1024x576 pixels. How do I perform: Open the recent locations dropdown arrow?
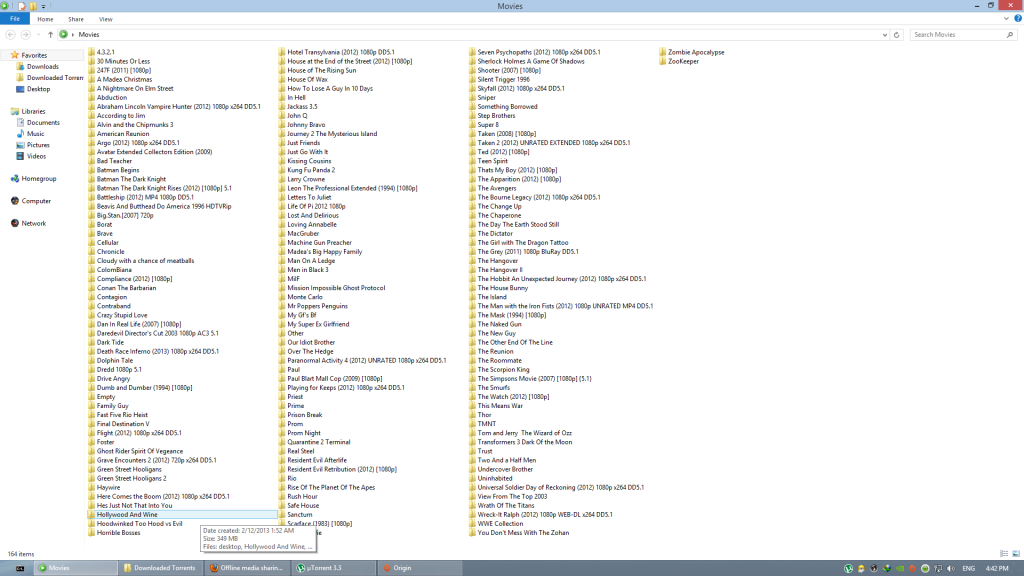point(39,35)
